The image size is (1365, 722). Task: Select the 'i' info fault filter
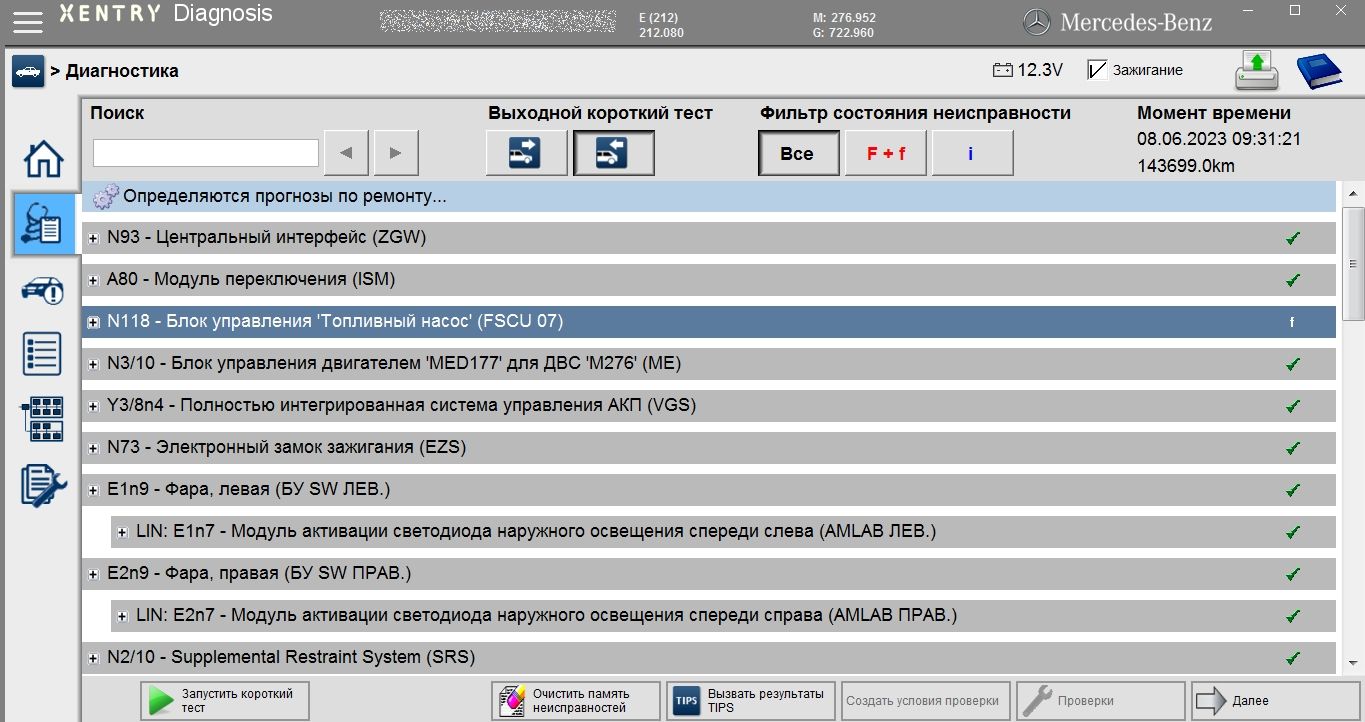[972, 153]
